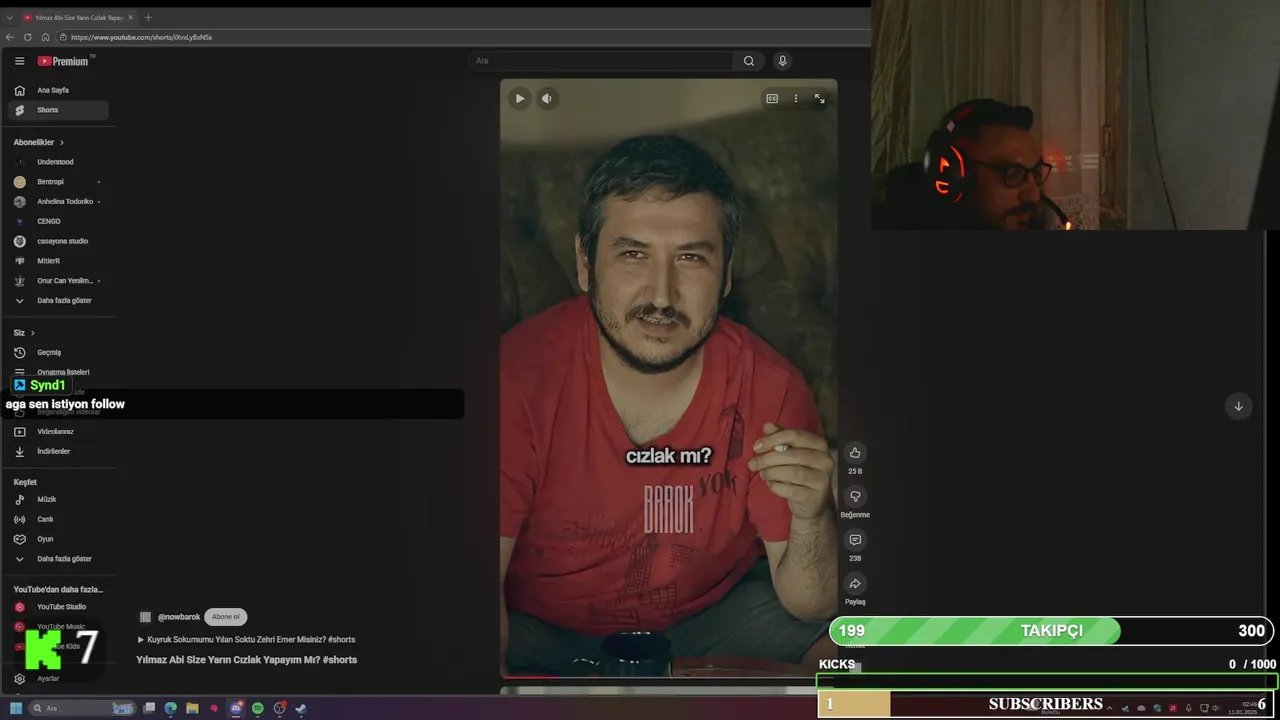Select the Yılmaz Abi browser tab

(x=79, y=17)
